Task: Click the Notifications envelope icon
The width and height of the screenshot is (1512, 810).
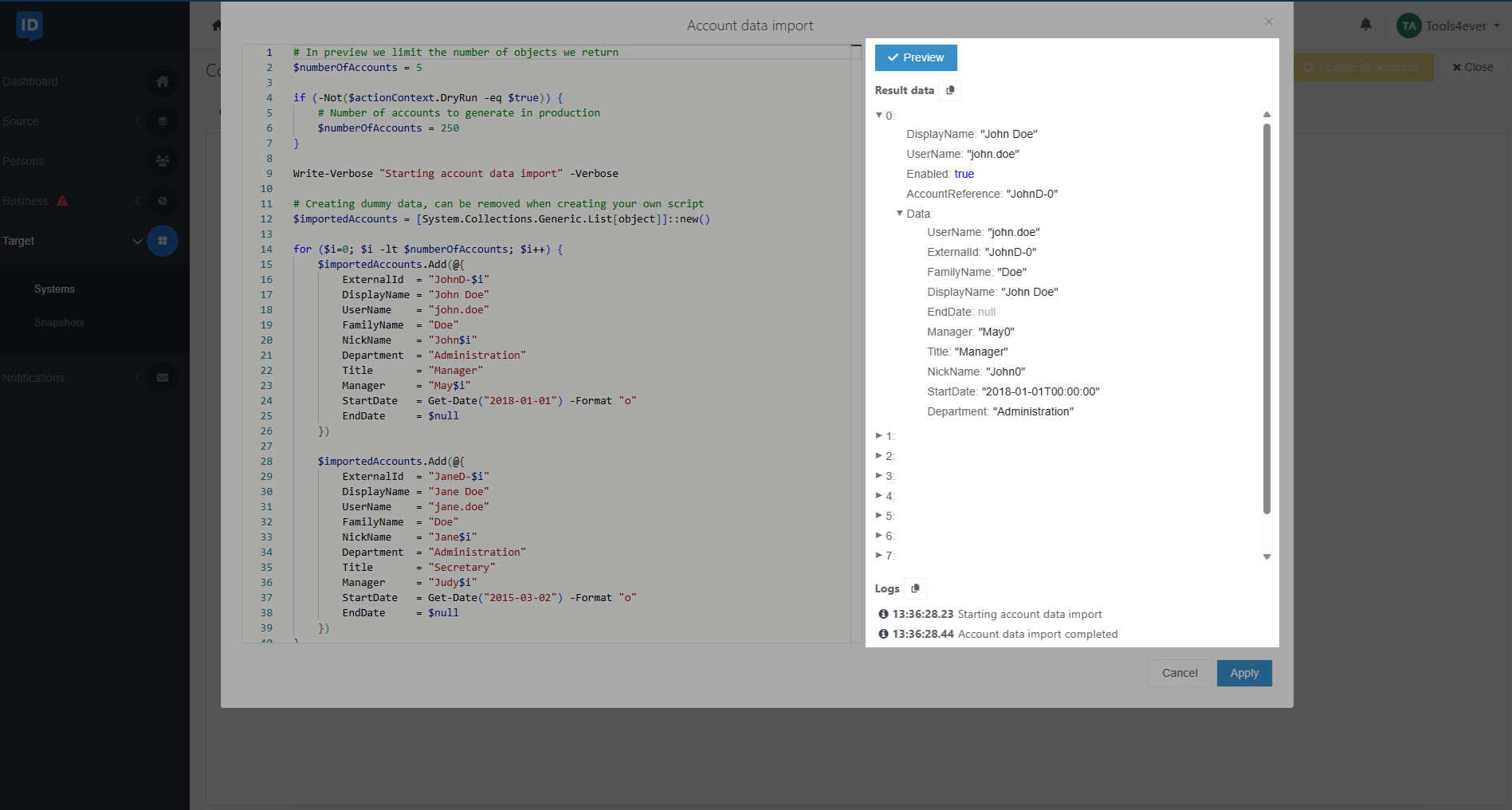Action: pyautogui.click(x=163, y=378)
